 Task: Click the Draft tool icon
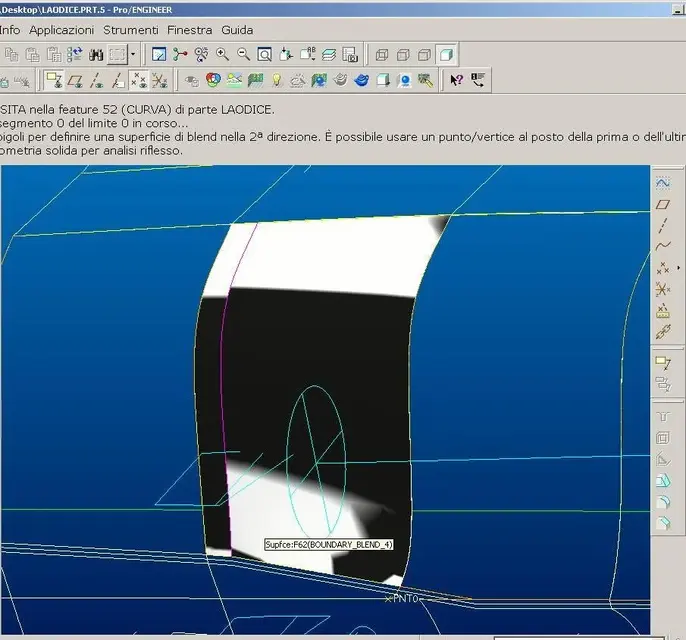[x=663, y=459]
